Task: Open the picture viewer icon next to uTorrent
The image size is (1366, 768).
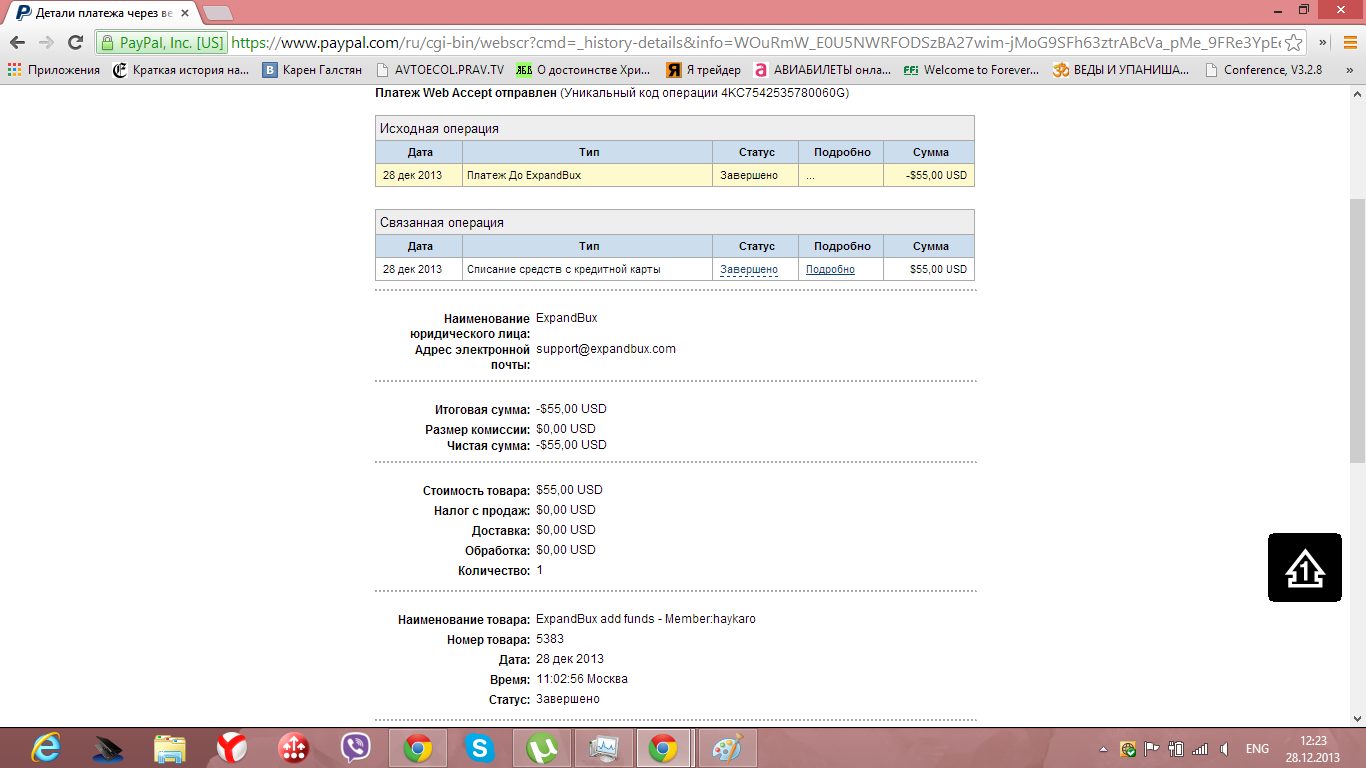Action: tap(604, 748)
